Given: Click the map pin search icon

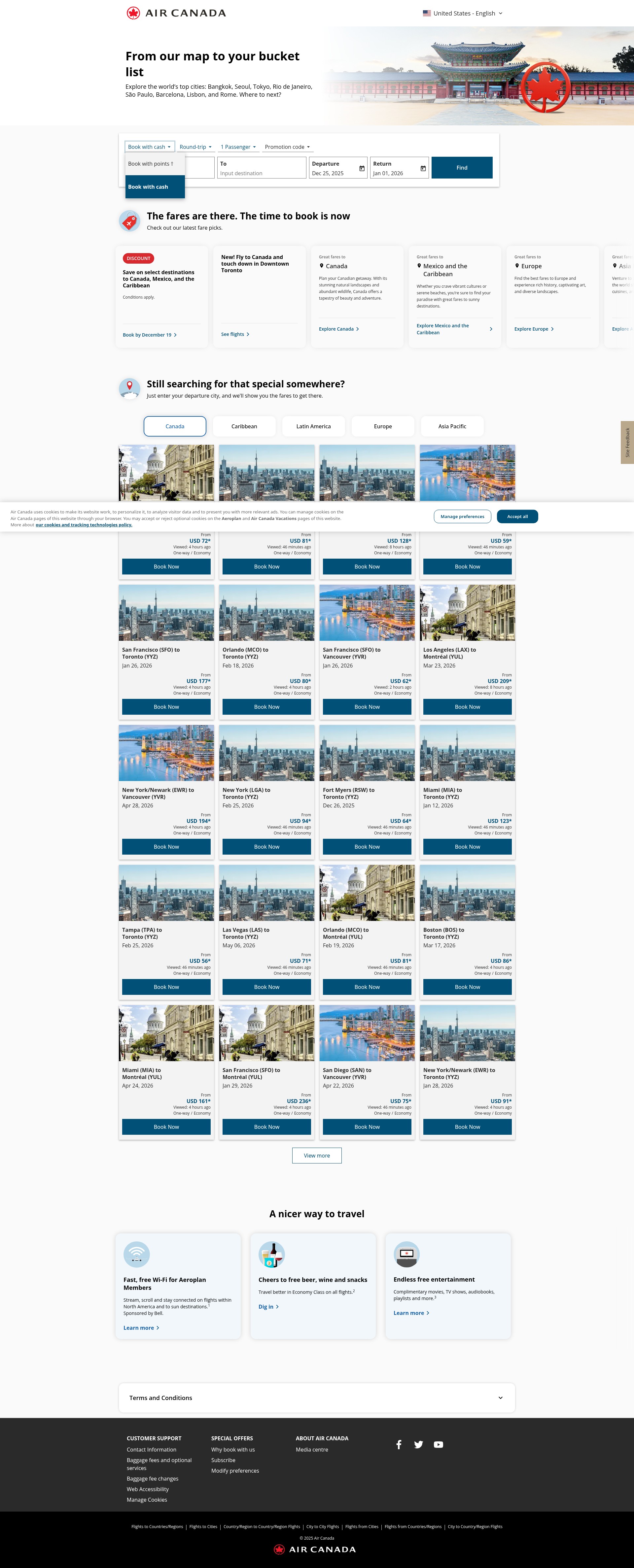Looking at the screenshot, I should click(129, 388).
